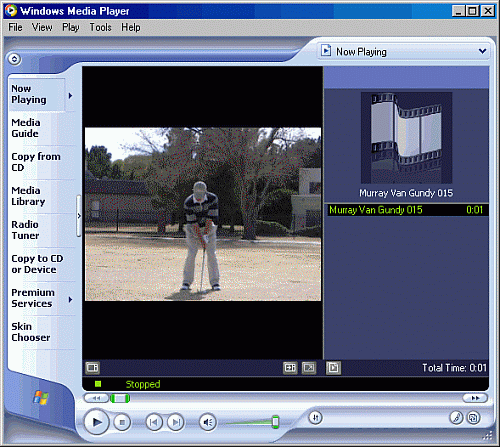Screen dimensions: 500x447
Task: Click the seek bar position handle
Action: (120, 398)
